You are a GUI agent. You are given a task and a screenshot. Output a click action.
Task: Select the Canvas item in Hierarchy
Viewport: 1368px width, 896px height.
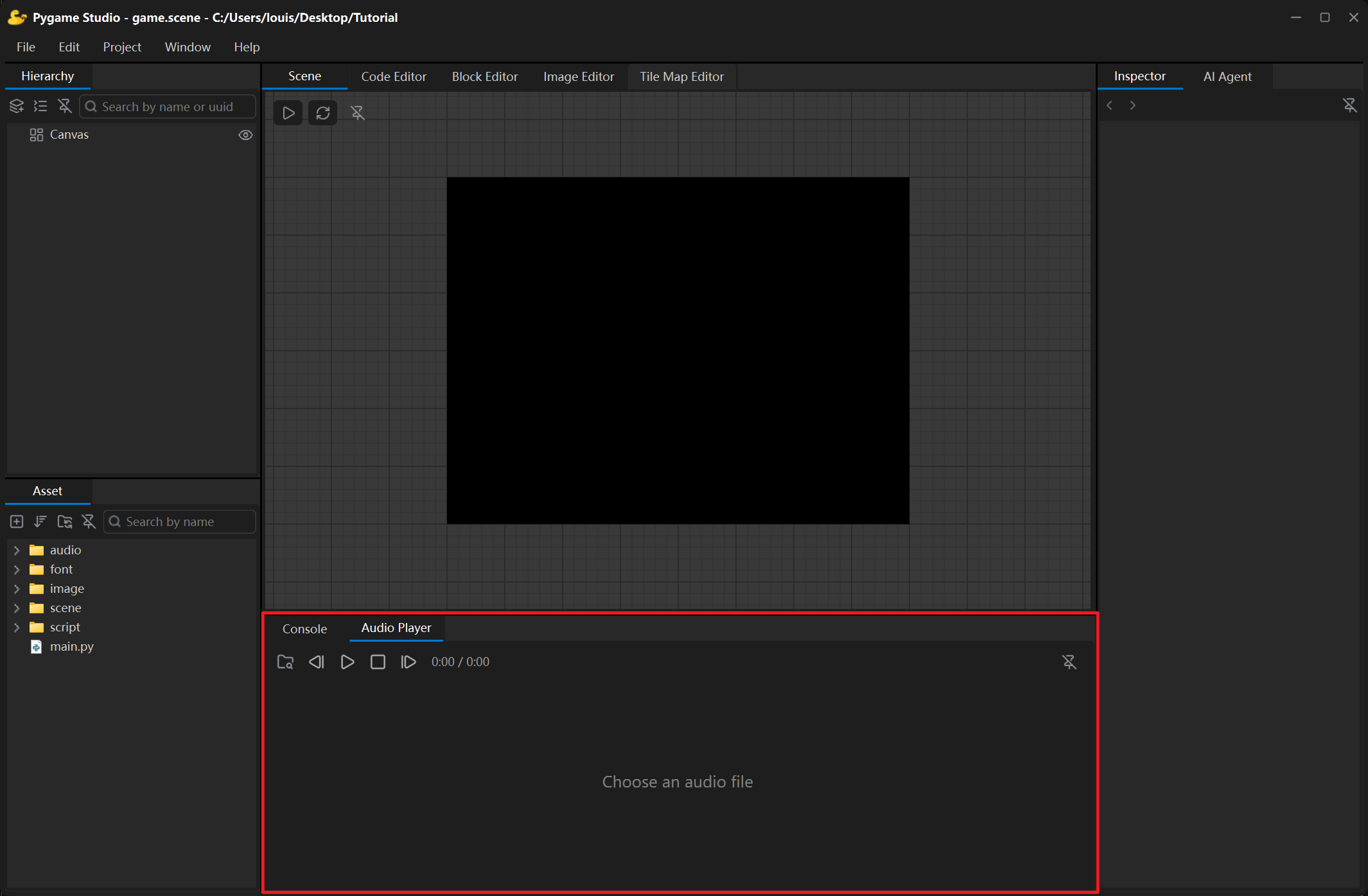click(x=132, y=135)
